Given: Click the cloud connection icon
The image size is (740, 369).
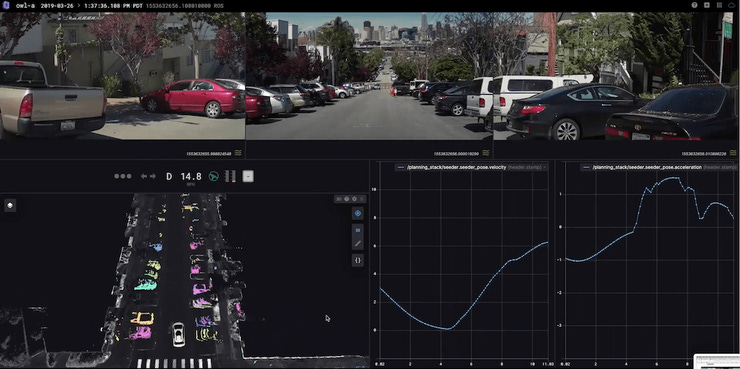Looking at the screenshot, I should point(732,5).
